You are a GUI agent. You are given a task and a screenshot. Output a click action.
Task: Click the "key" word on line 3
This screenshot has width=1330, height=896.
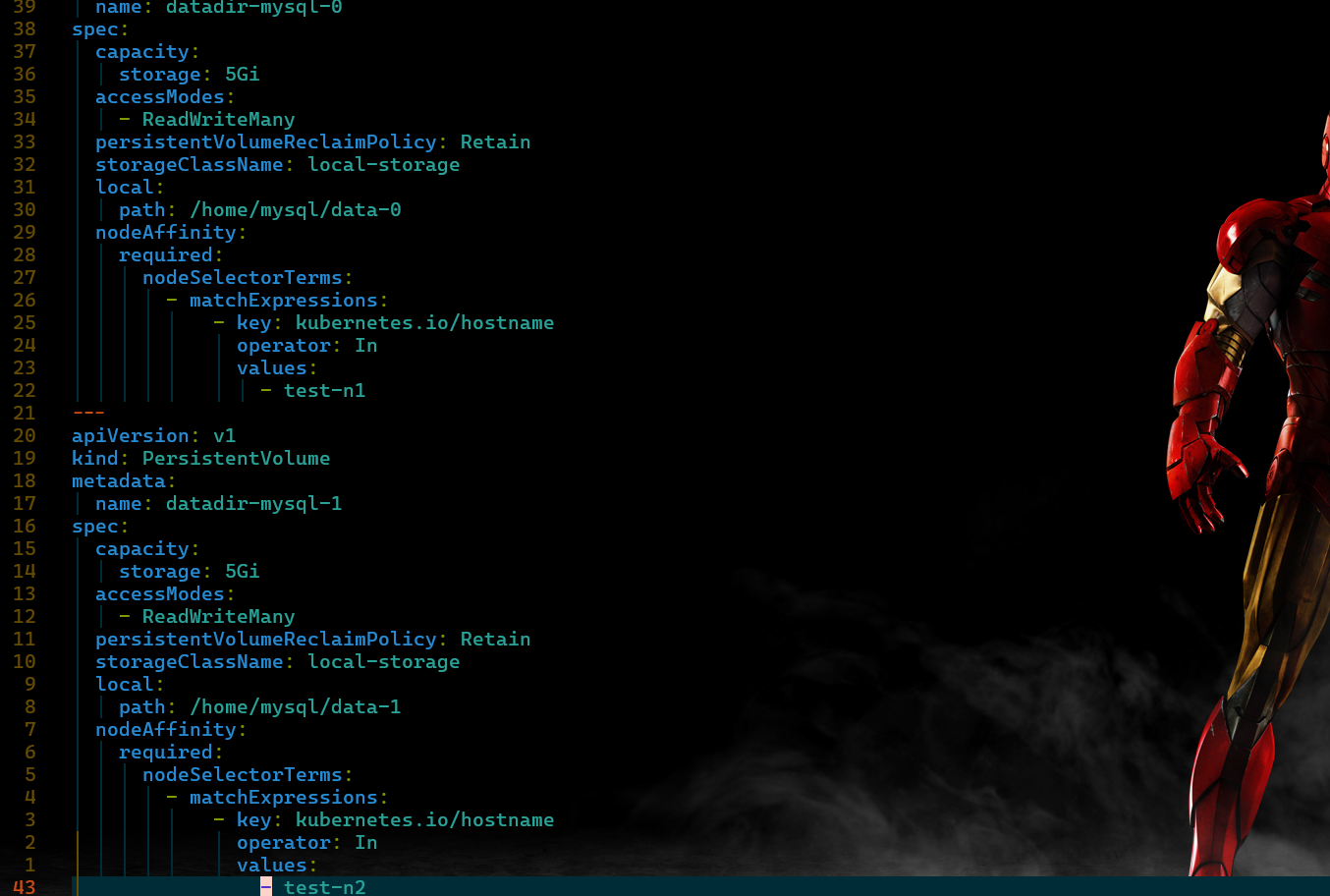tap(254, 819)
